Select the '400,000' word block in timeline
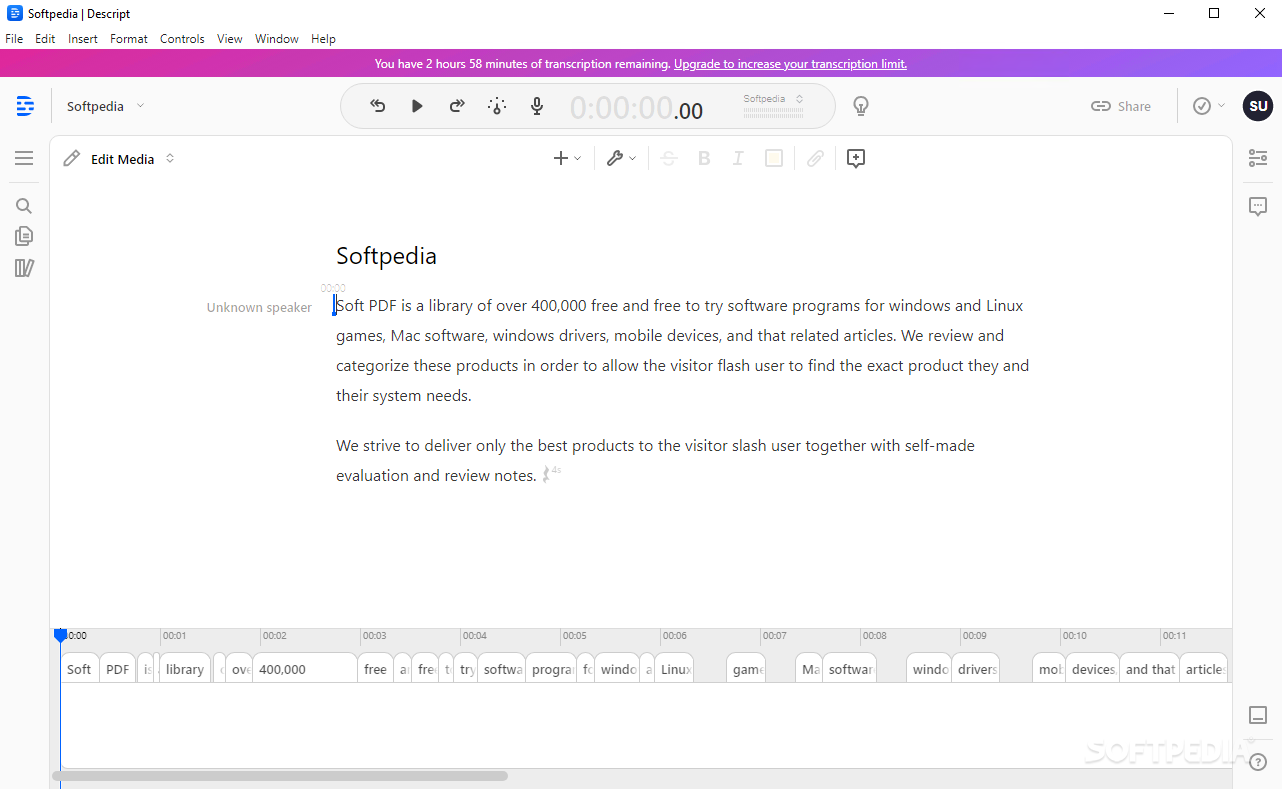The width and height of the screenshot is (1282, 789). pos(305,669)
